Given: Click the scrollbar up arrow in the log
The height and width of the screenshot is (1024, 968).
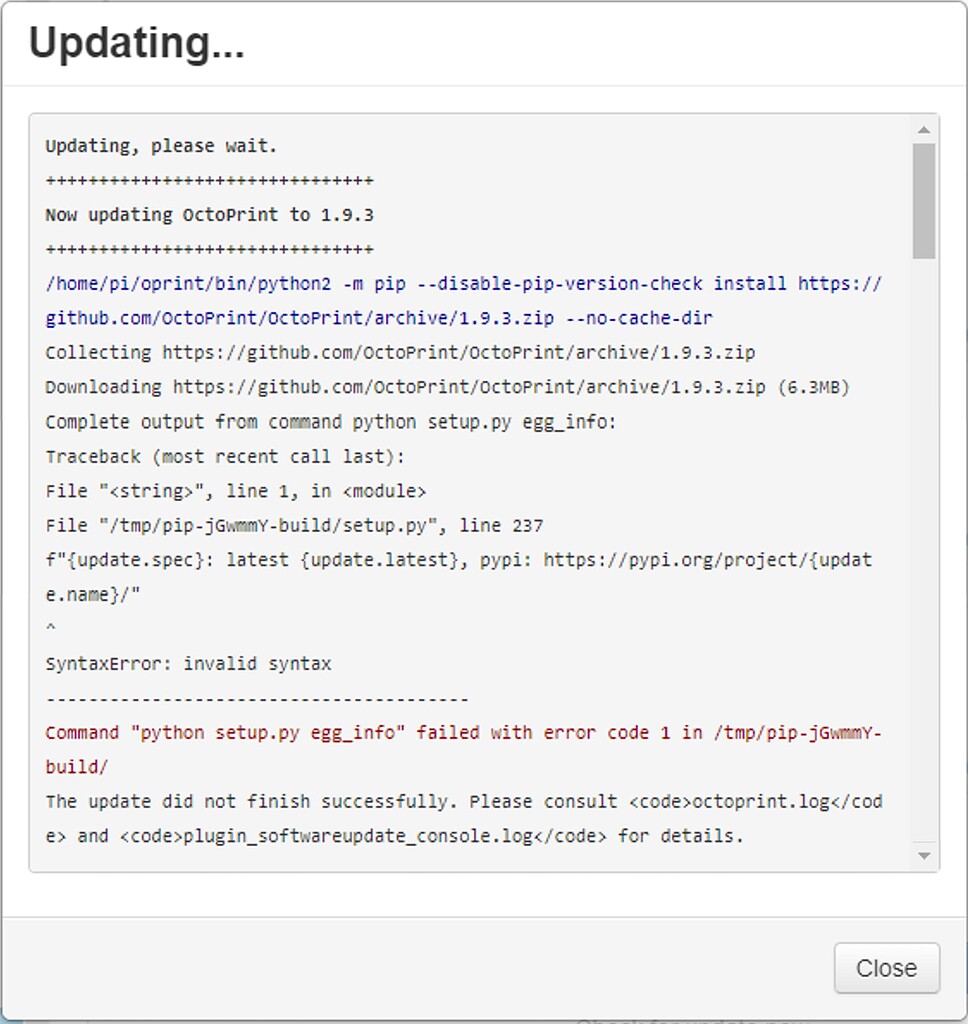Looking at the screenshot, I should pos(924,130).
